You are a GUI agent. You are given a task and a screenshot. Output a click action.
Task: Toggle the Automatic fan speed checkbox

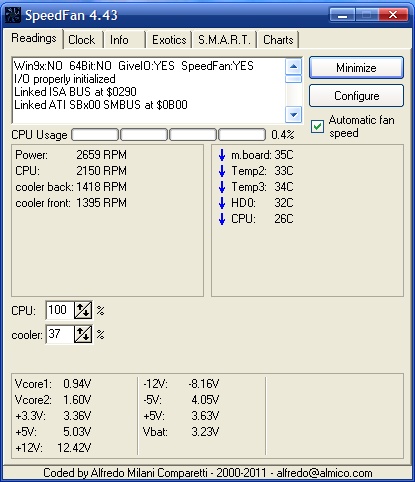(x=317, y=127)
